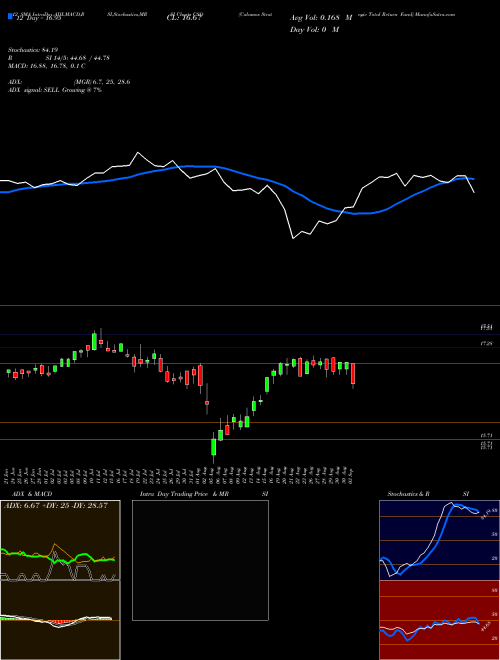Screen dimensions: 500x660
Task: Open the red RSI mini chart
Action: tap(439, 620)
